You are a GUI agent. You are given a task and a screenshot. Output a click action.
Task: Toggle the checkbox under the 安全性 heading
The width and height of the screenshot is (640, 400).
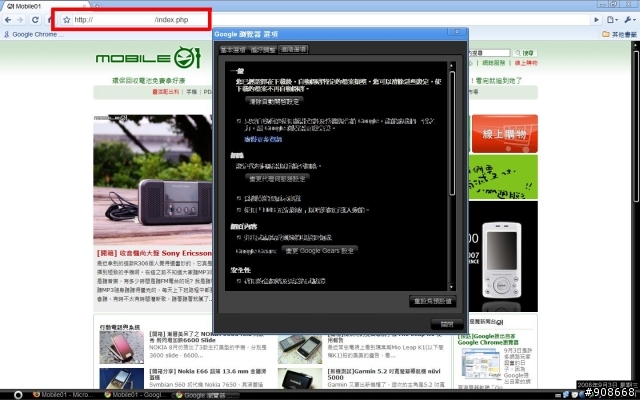(239, 281)
